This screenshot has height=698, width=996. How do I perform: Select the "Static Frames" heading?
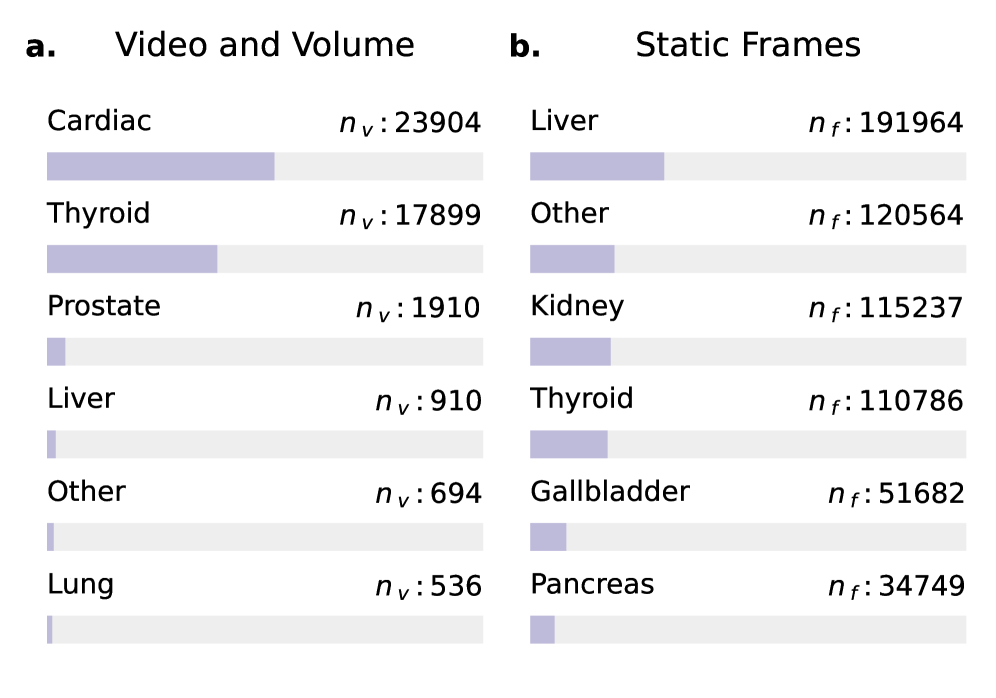click(x=747, y=45)
